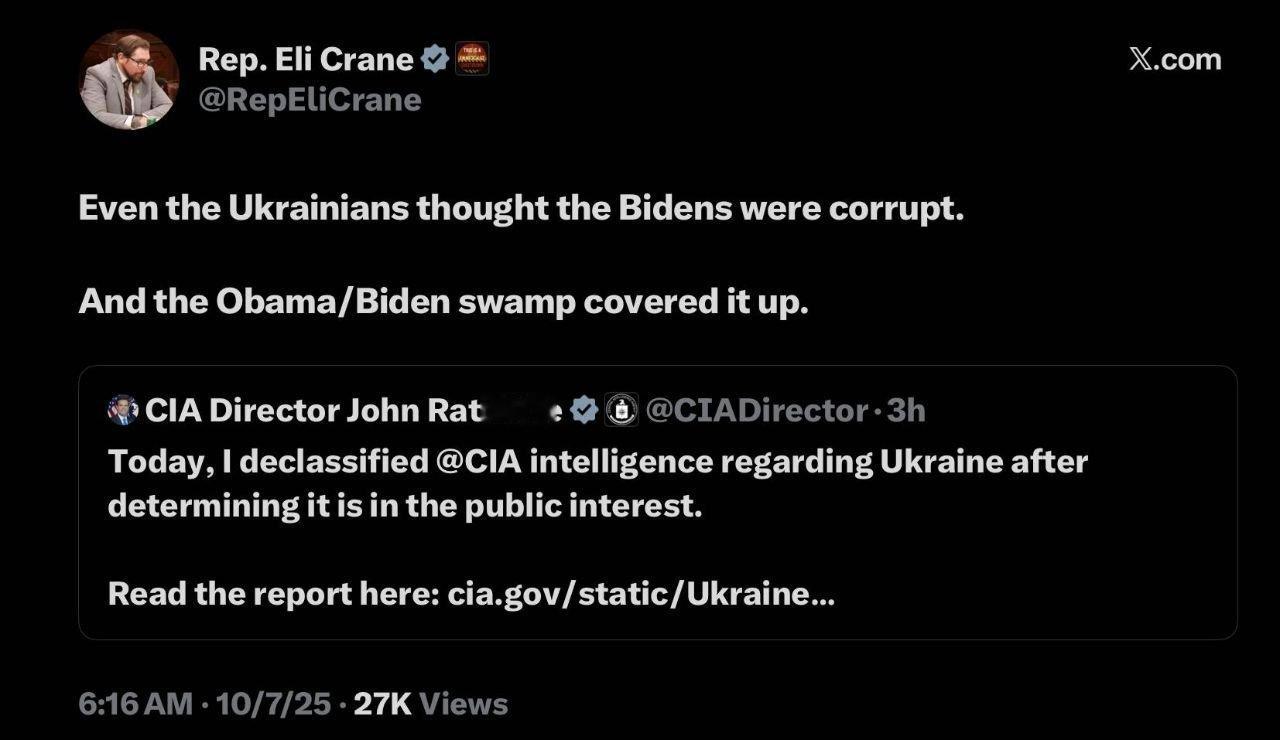
Task: Click the 3h timestamp on the quoted post
Action: coord(907,410)
